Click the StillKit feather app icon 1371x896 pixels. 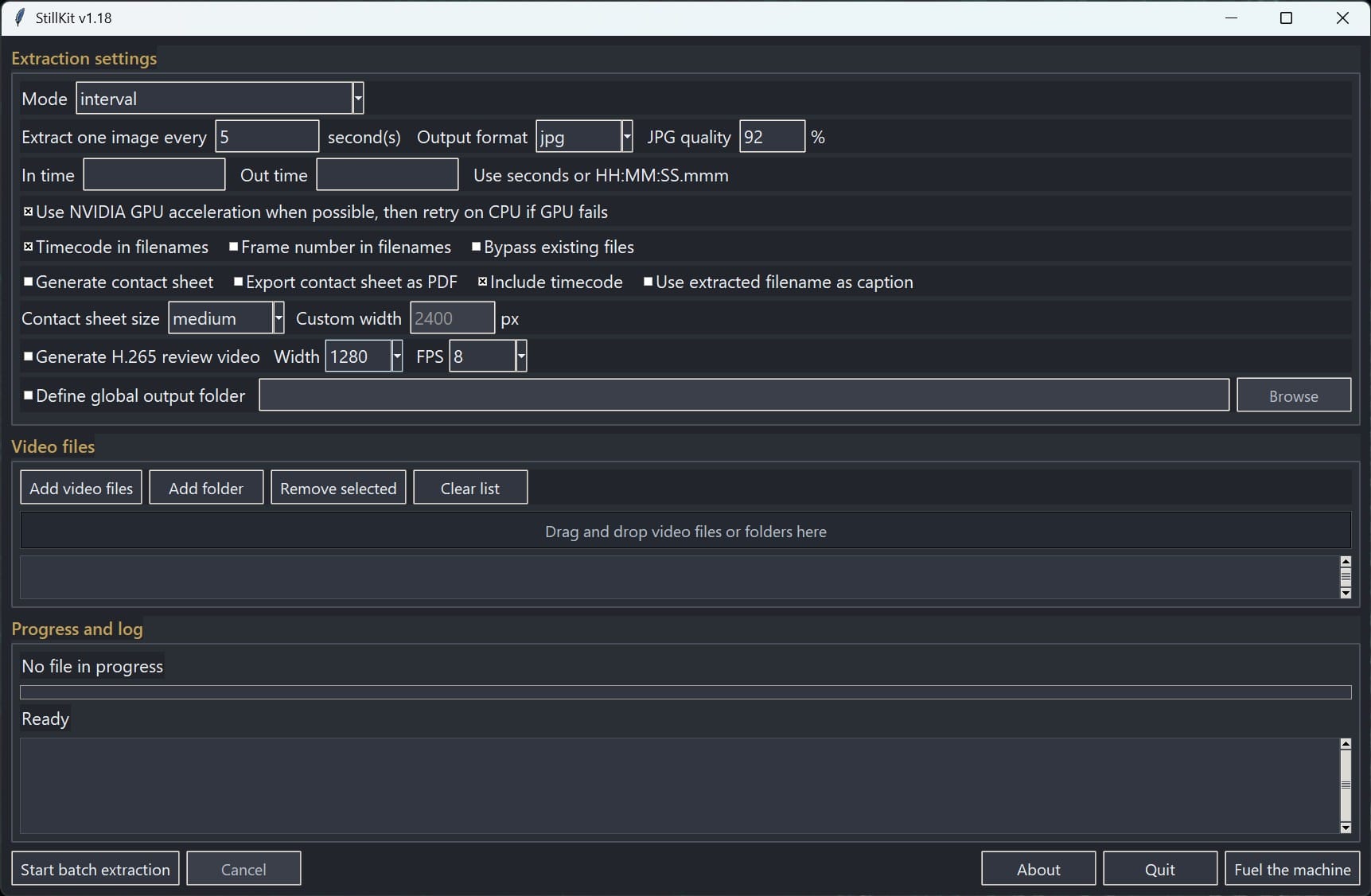tap(20, 18)
